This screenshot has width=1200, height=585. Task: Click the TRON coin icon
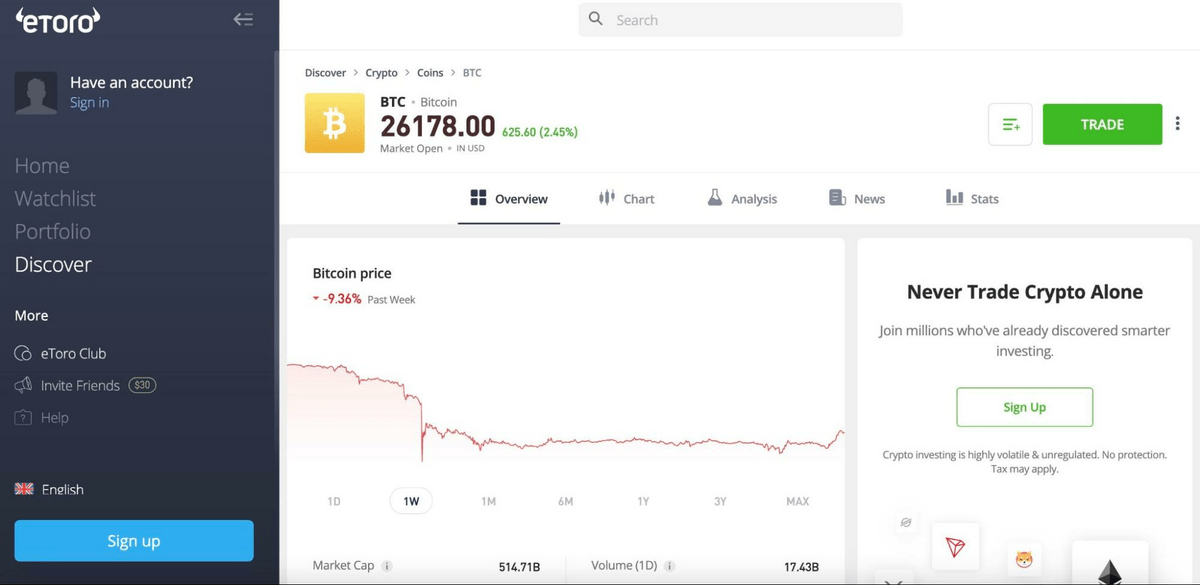(955, 547)
